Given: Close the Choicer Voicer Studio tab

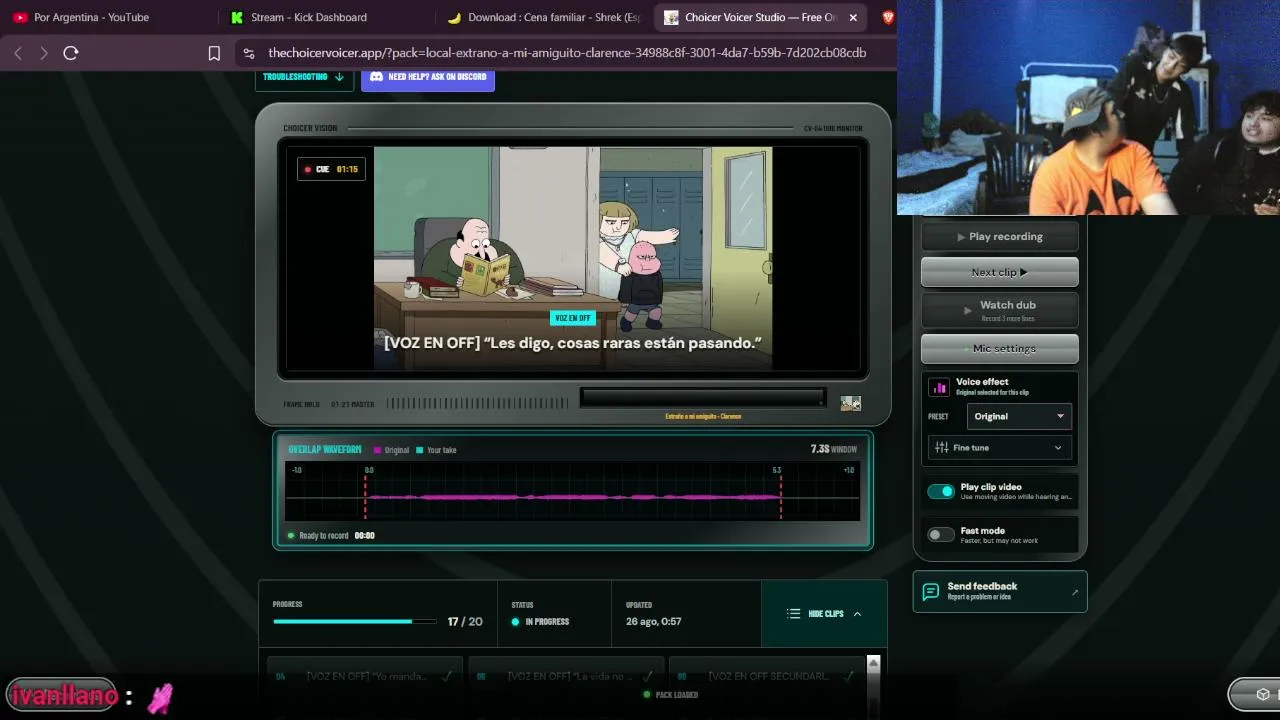Looking at the screenshot, I should [853, 17].
